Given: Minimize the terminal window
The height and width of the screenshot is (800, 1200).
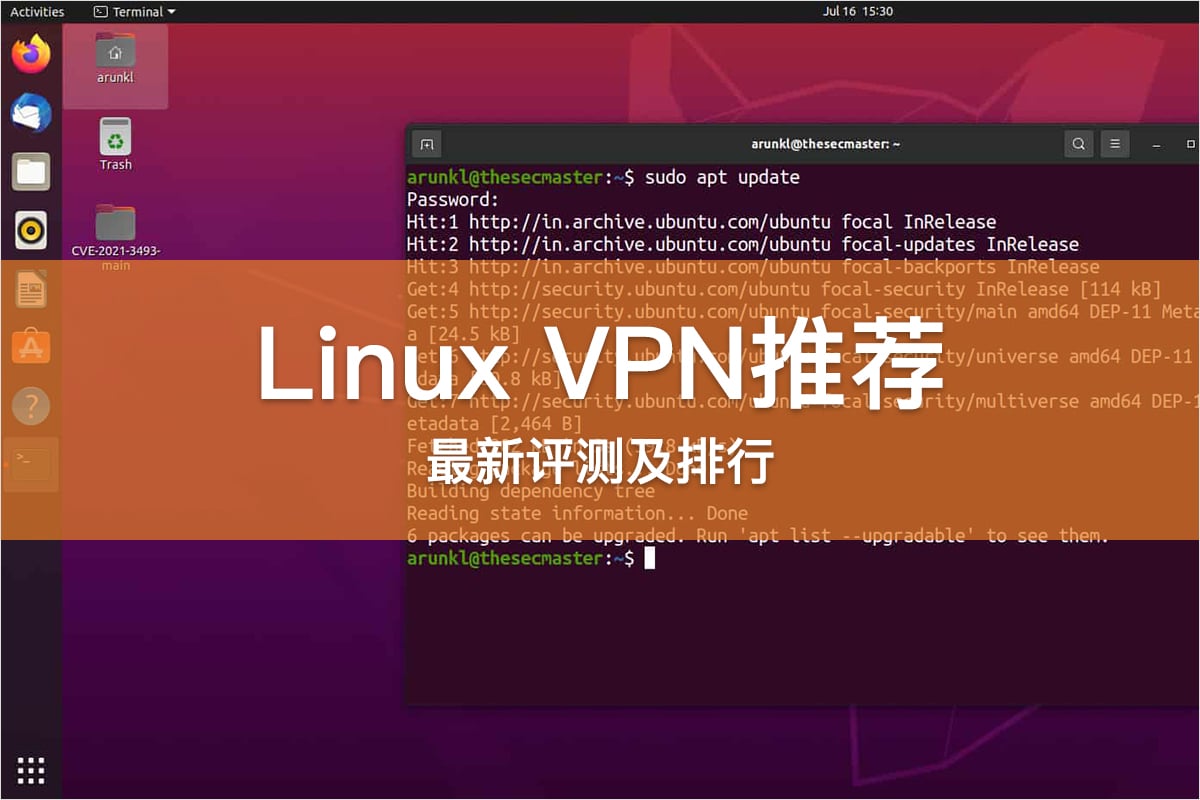Looking at the screenshot, I should coord(1157,144).
